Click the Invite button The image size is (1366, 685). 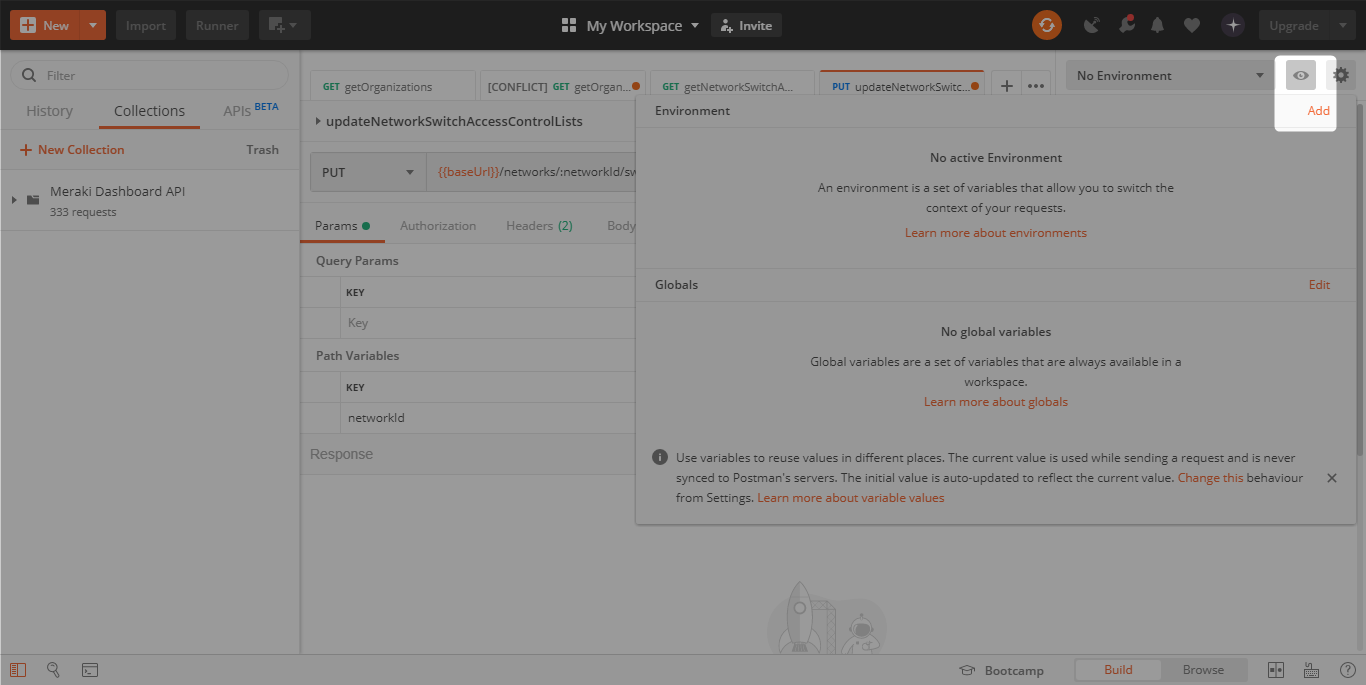[746, 25]
